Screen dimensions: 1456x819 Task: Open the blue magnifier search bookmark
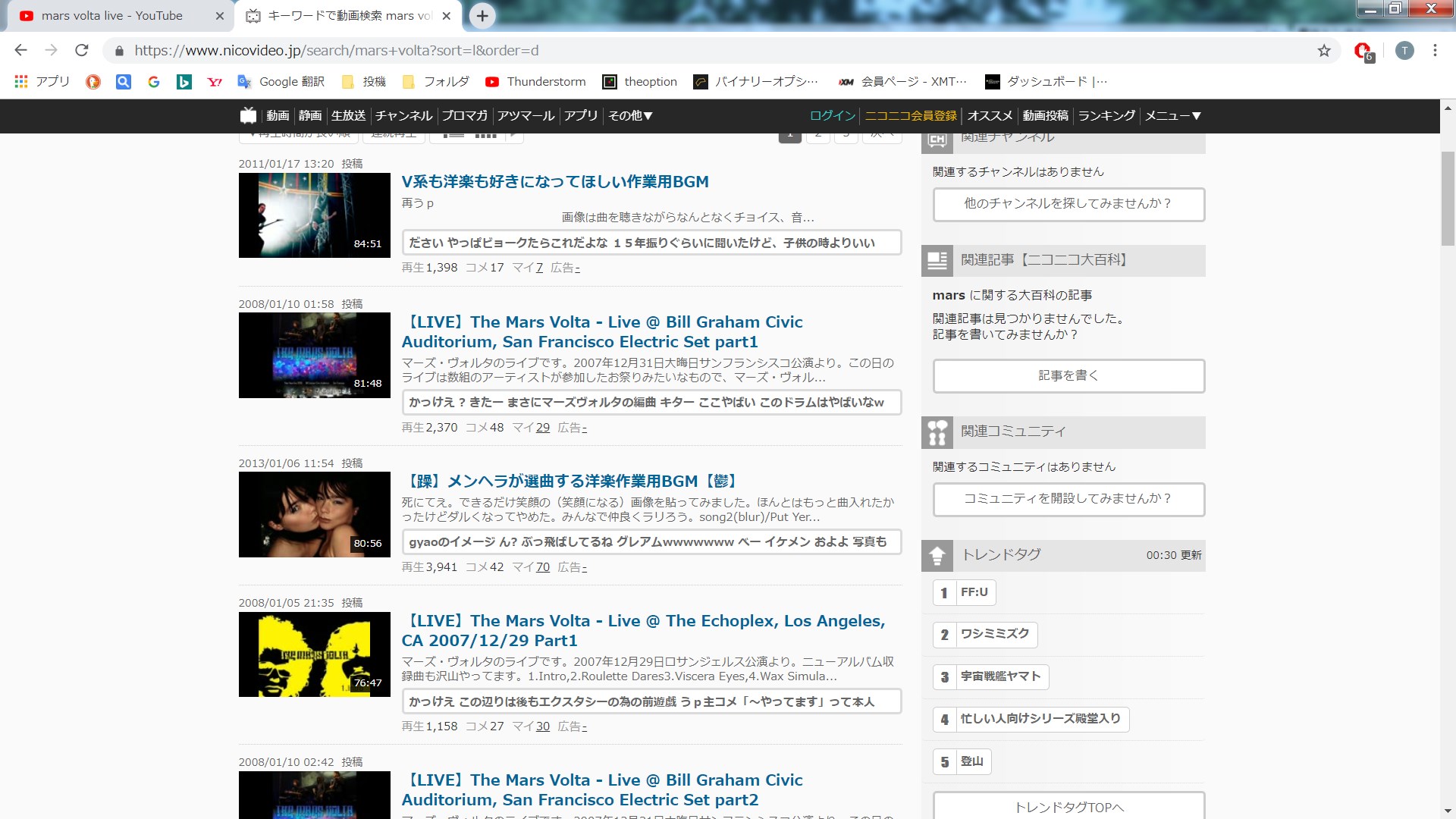click(124, 82)
